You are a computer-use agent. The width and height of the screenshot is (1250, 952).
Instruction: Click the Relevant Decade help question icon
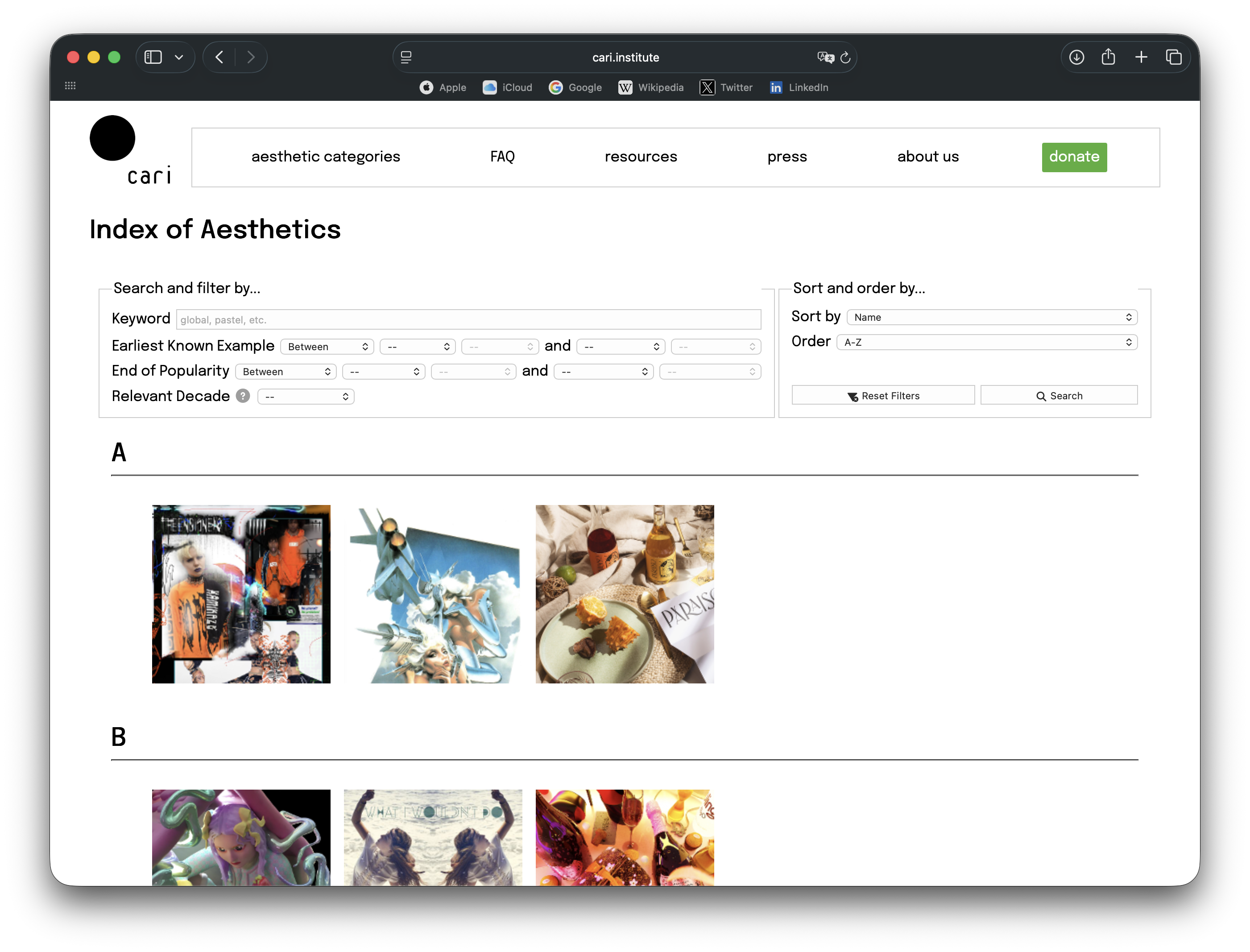[x=243, y=396]
